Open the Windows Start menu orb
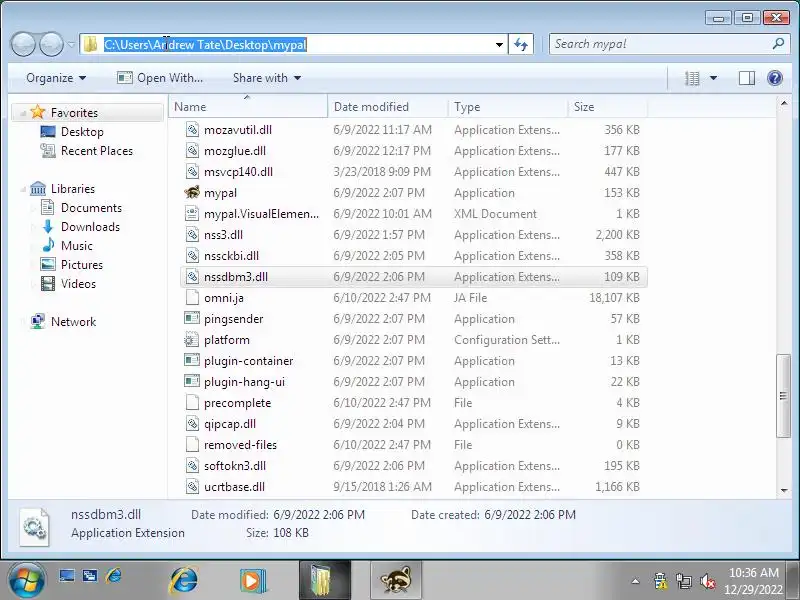This screenshot has width=800, height=600. click(26, 580)
